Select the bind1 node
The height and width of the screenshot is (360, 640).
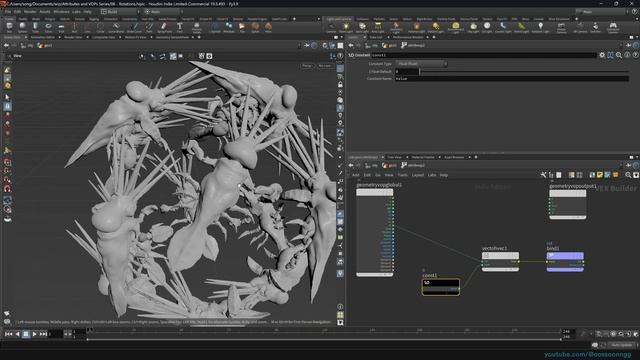pos(565,261)
